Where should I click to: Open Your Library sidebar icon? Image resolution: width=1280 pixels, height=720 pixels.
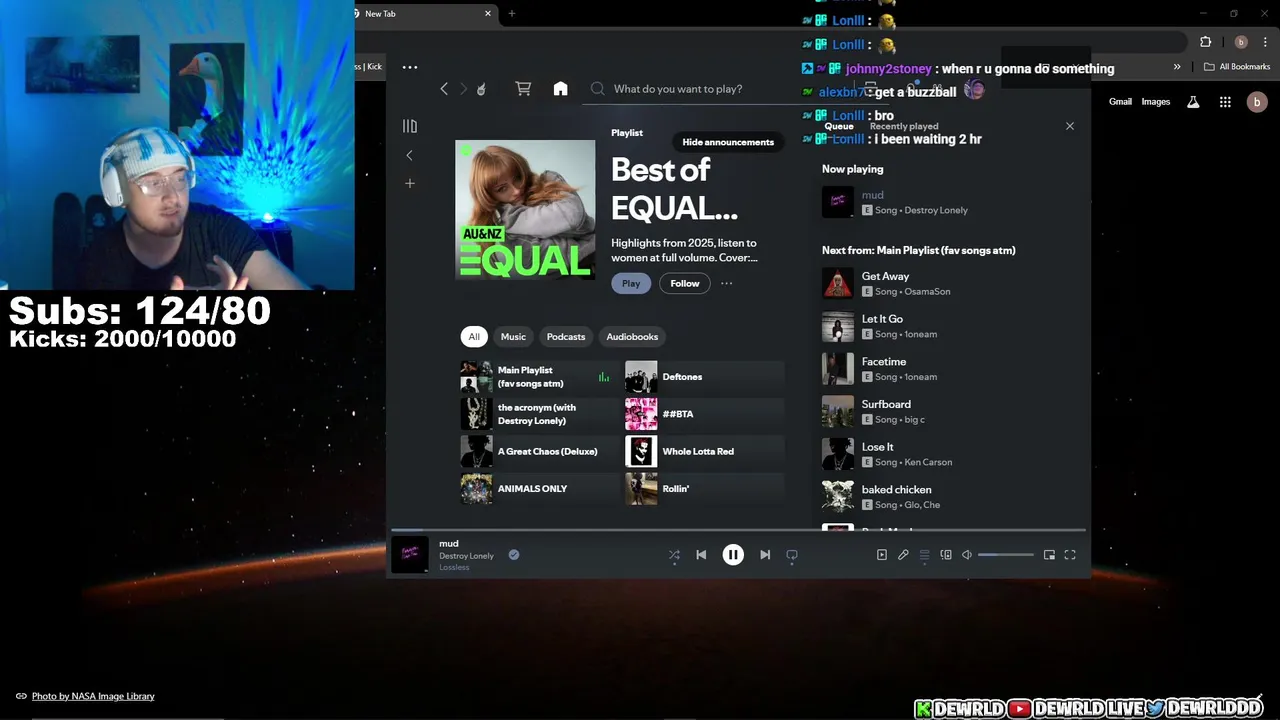409,126
